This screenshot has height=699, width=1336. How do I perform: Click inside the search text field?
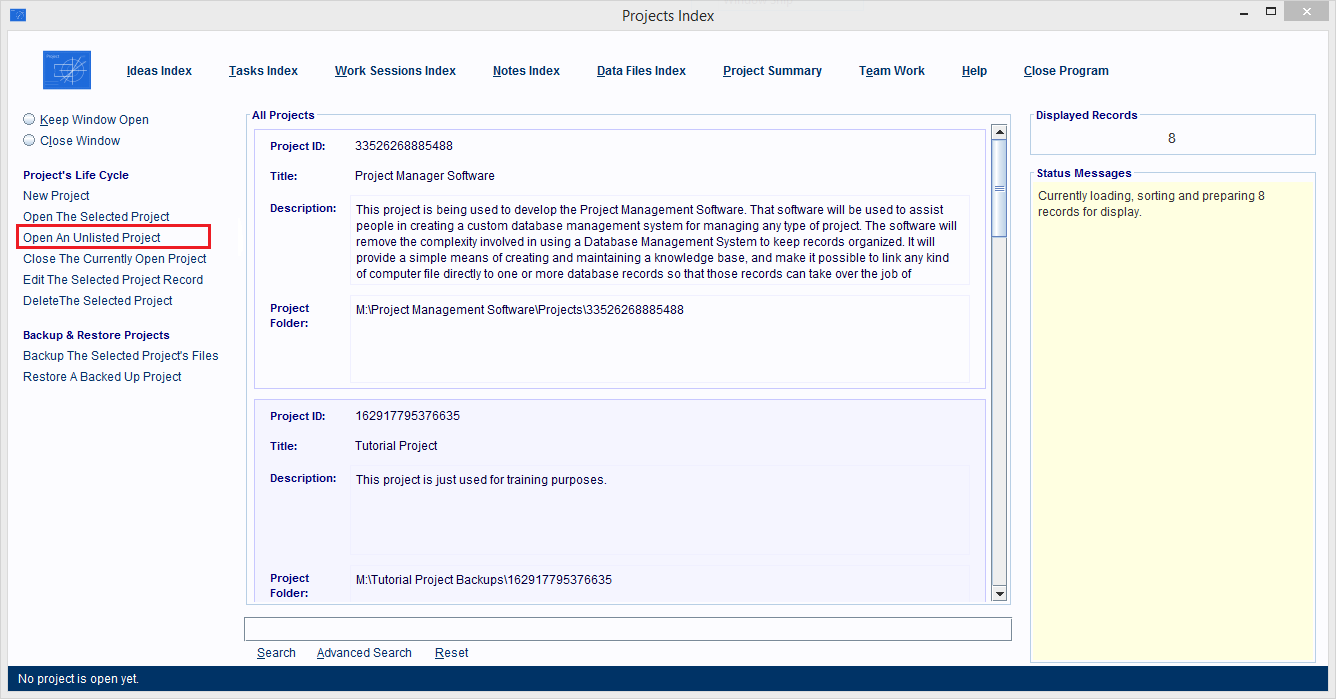pos(627,629)
